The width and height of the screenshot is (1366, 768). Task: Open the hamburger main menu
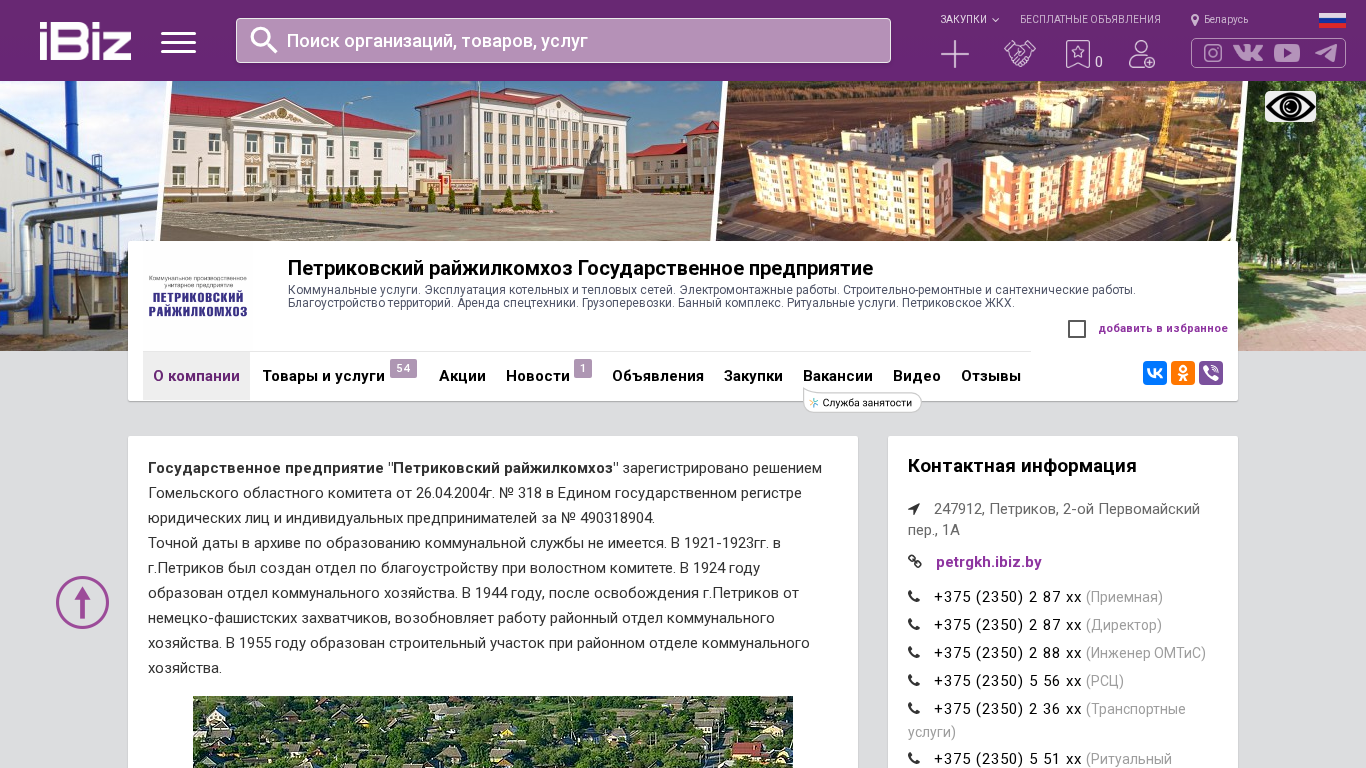[178, 42]
